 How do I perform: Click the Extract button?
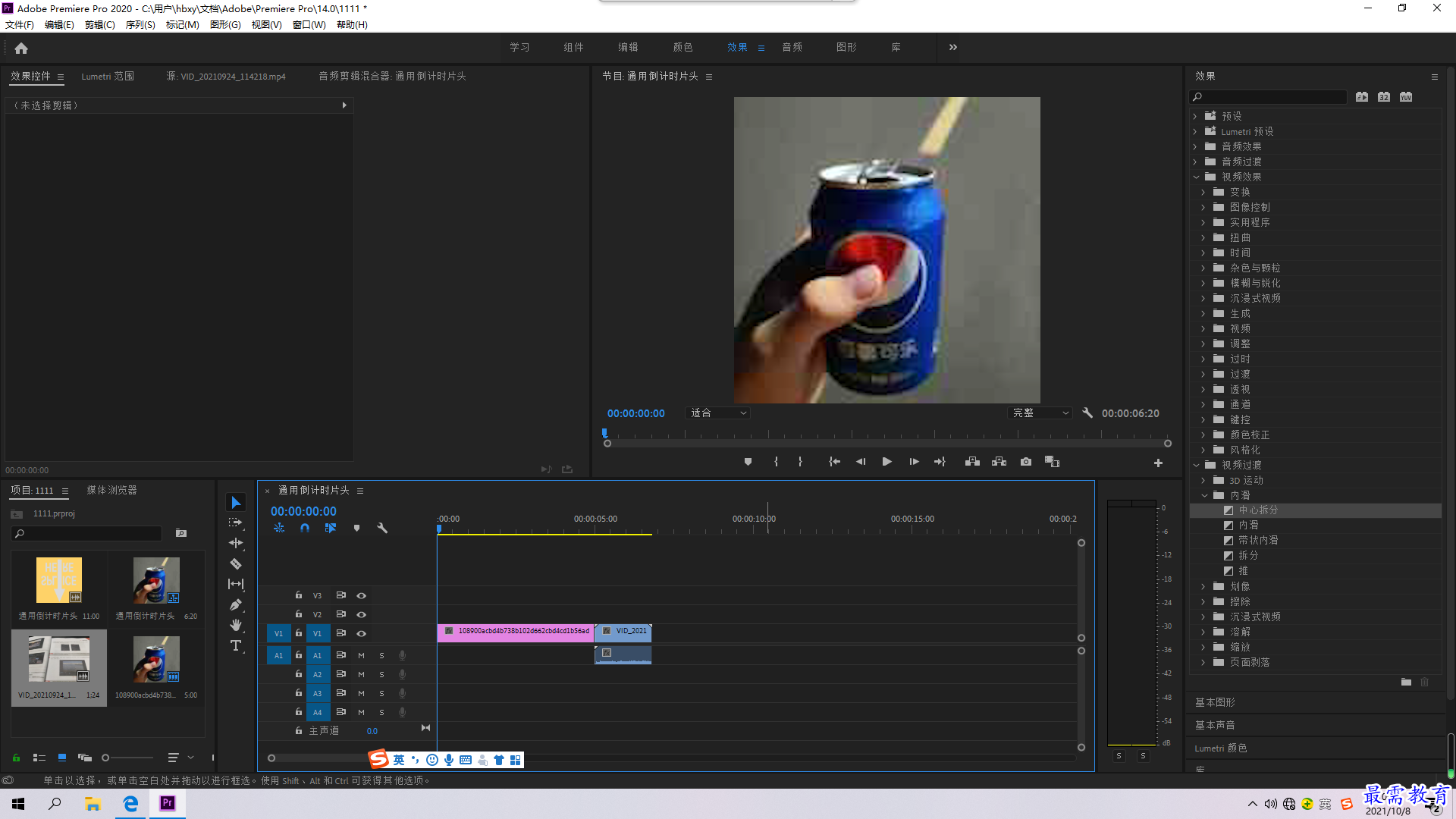coord(999,462)
